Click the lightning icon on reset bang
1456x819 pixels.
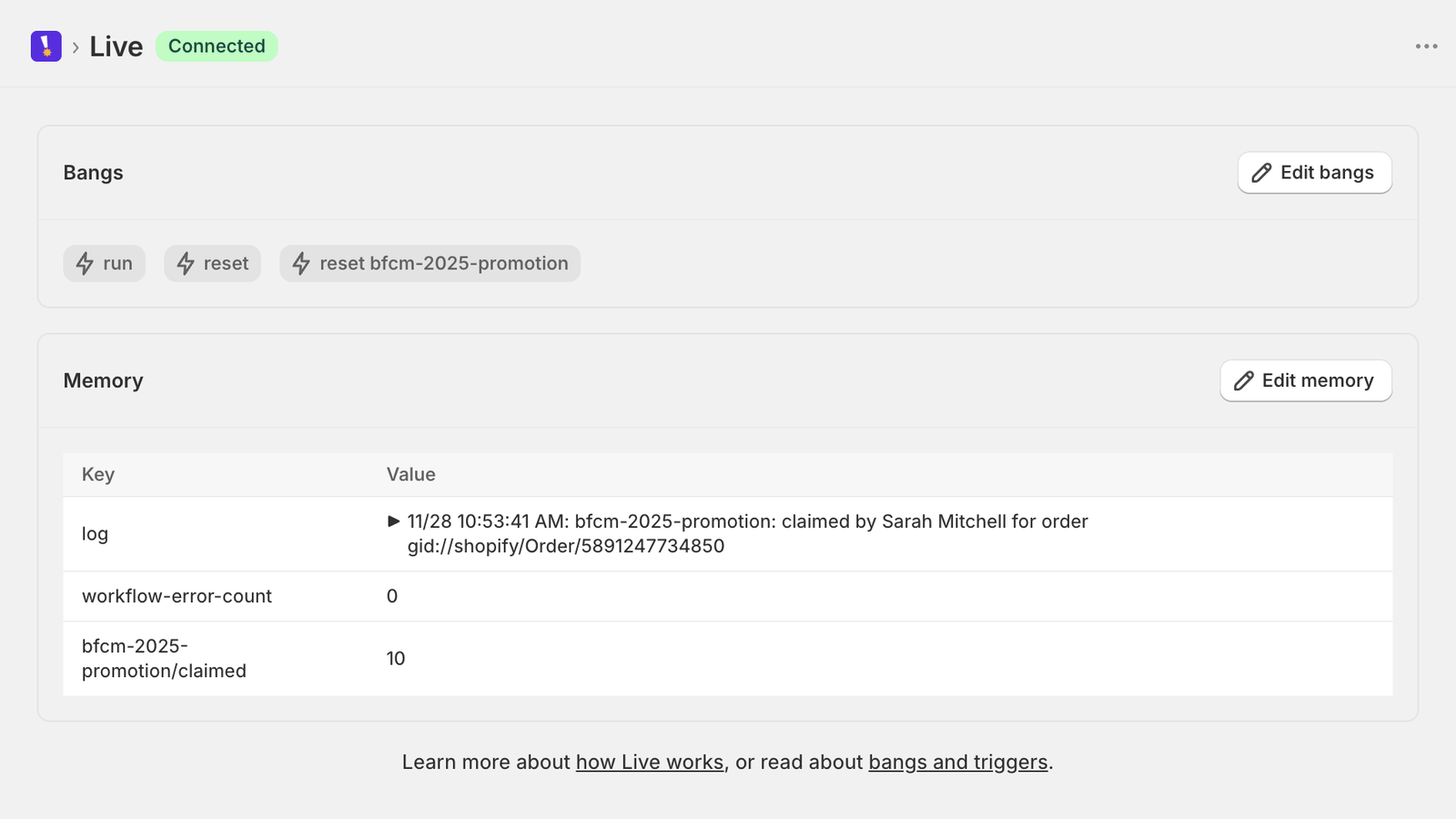tap(186, 264)
